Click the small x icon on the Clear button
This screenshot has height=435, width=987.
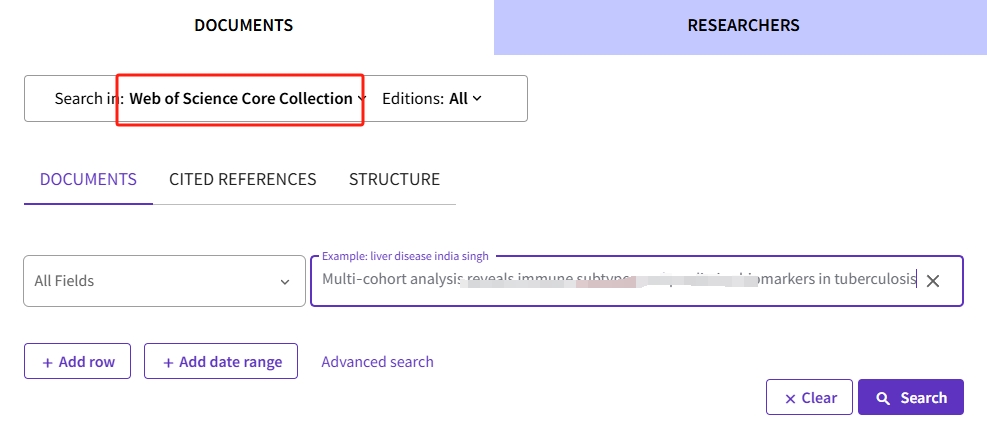pyautogui.click(x=790, y=398)
